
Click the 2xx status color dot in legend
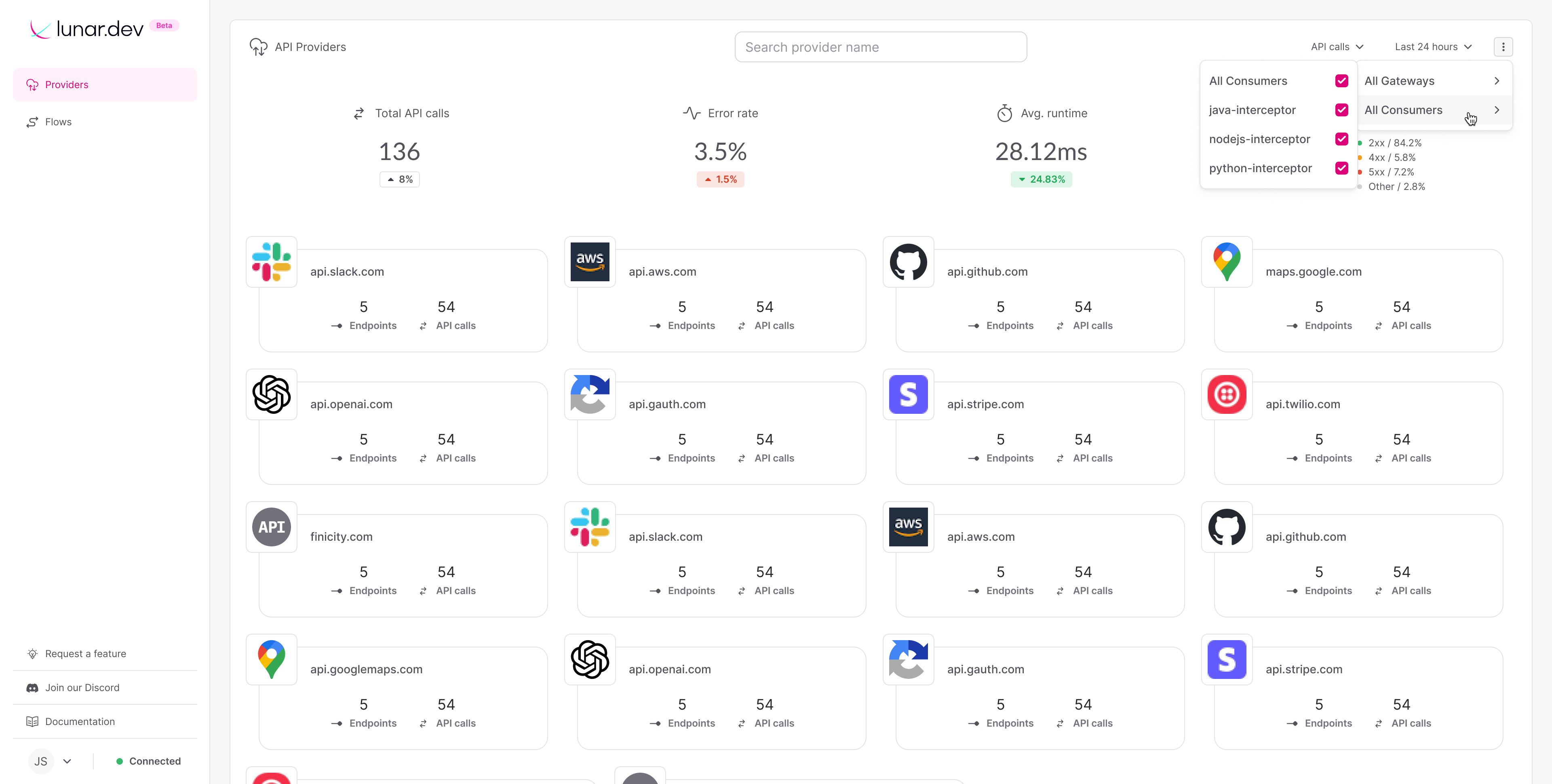[x=1360, y=143]
